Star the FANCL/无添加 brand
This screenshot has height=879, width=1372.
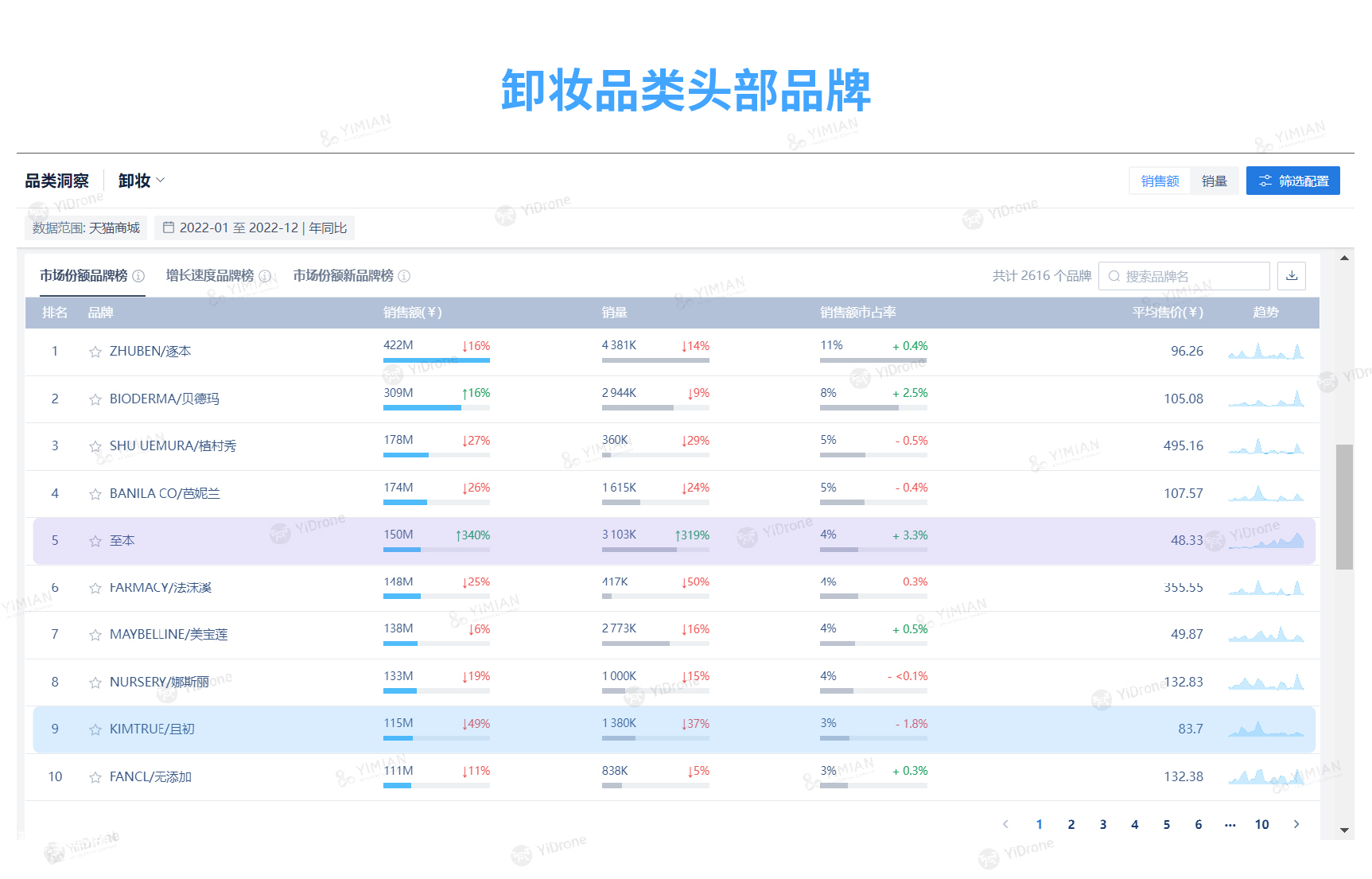pos(95,777)
